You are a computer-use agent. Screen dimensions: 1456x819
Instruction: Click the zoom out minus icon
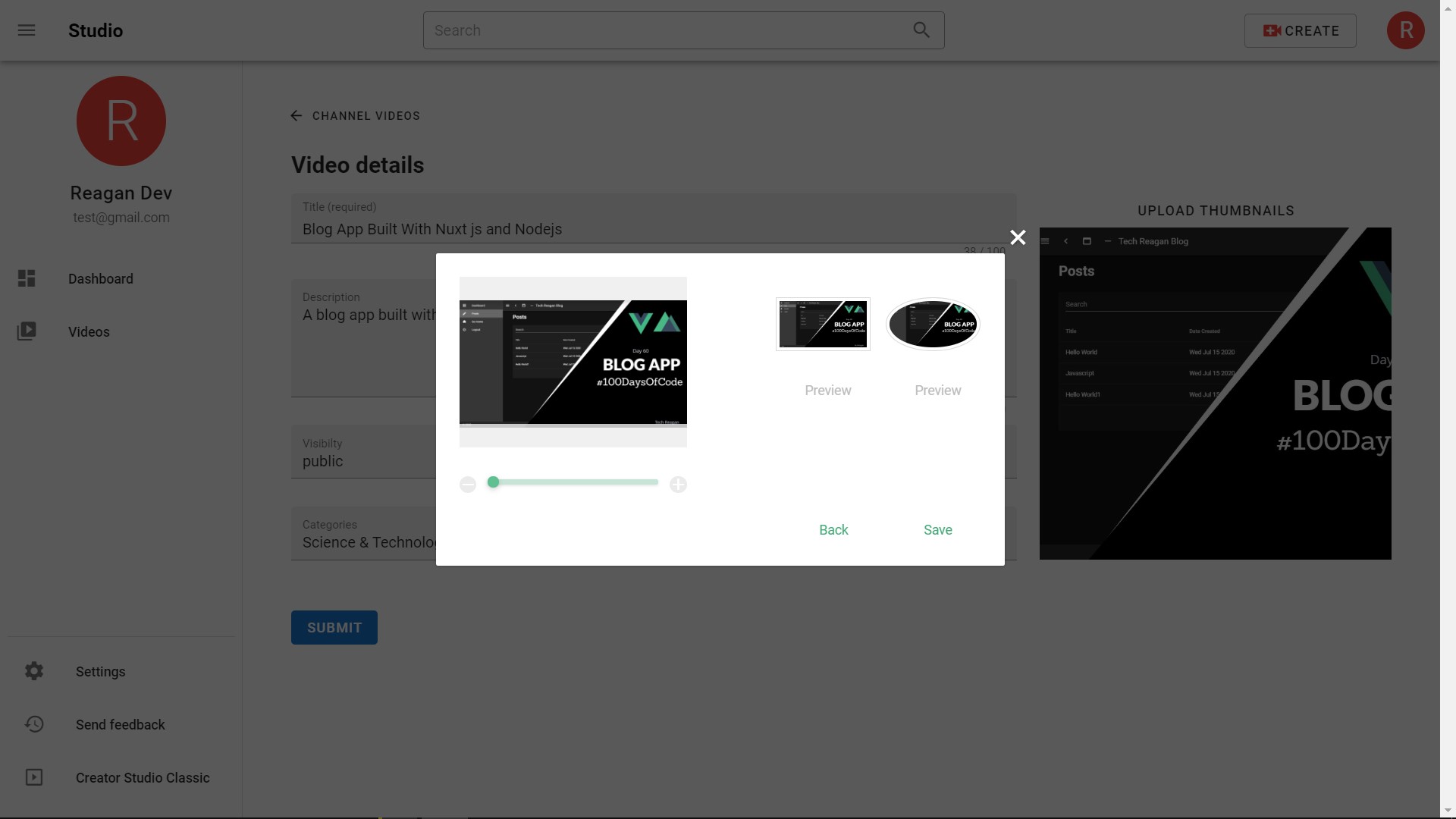pyautogui.click(x=468, y=485)
